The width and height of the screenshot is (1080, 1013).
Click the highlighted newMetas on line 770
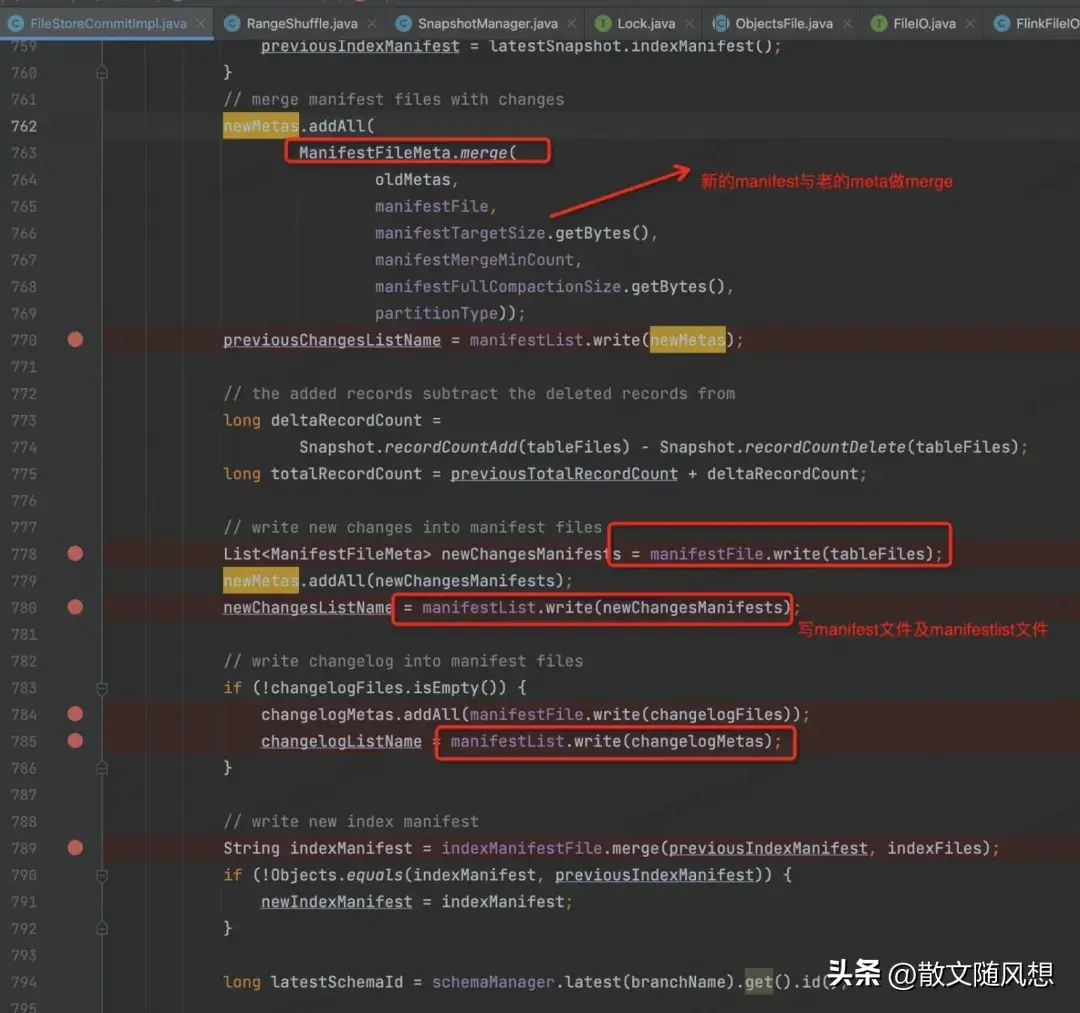pos(687,340)
